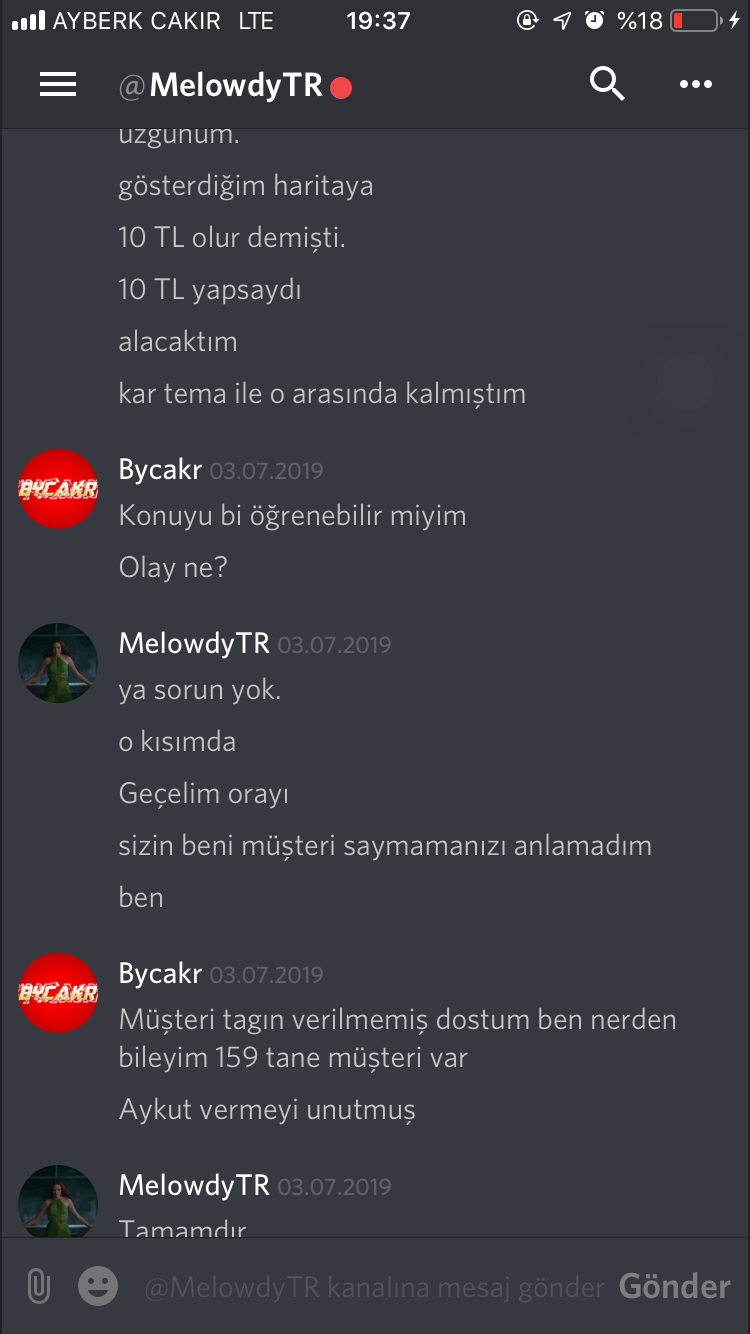
Task: Tap the alarm clock icon in status bar
Action: [595, 20]
